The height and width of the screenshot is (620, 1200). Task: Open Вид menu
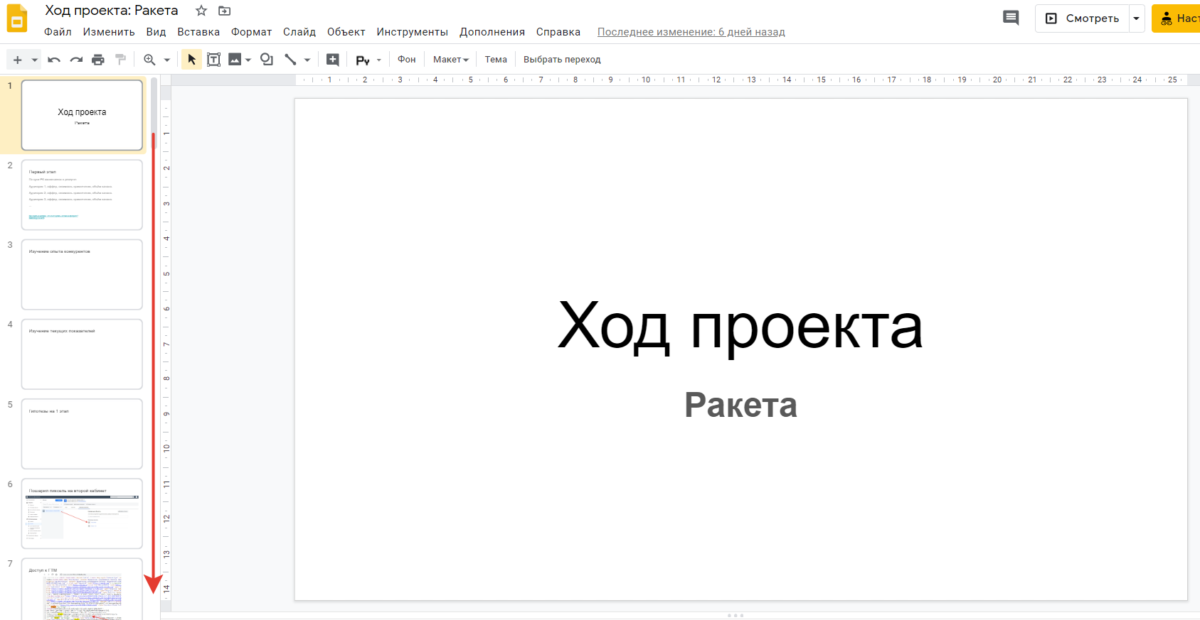click(x=156, y=32)
